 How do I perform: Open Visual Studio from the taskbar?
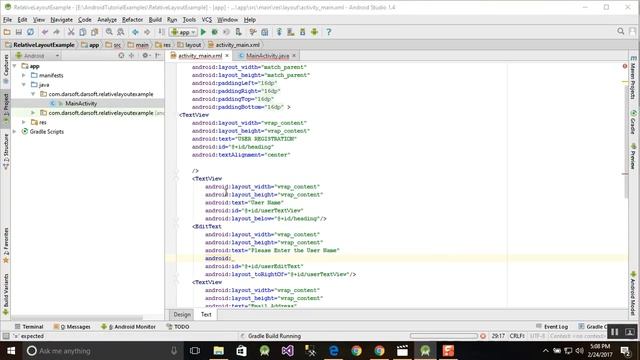287,351
